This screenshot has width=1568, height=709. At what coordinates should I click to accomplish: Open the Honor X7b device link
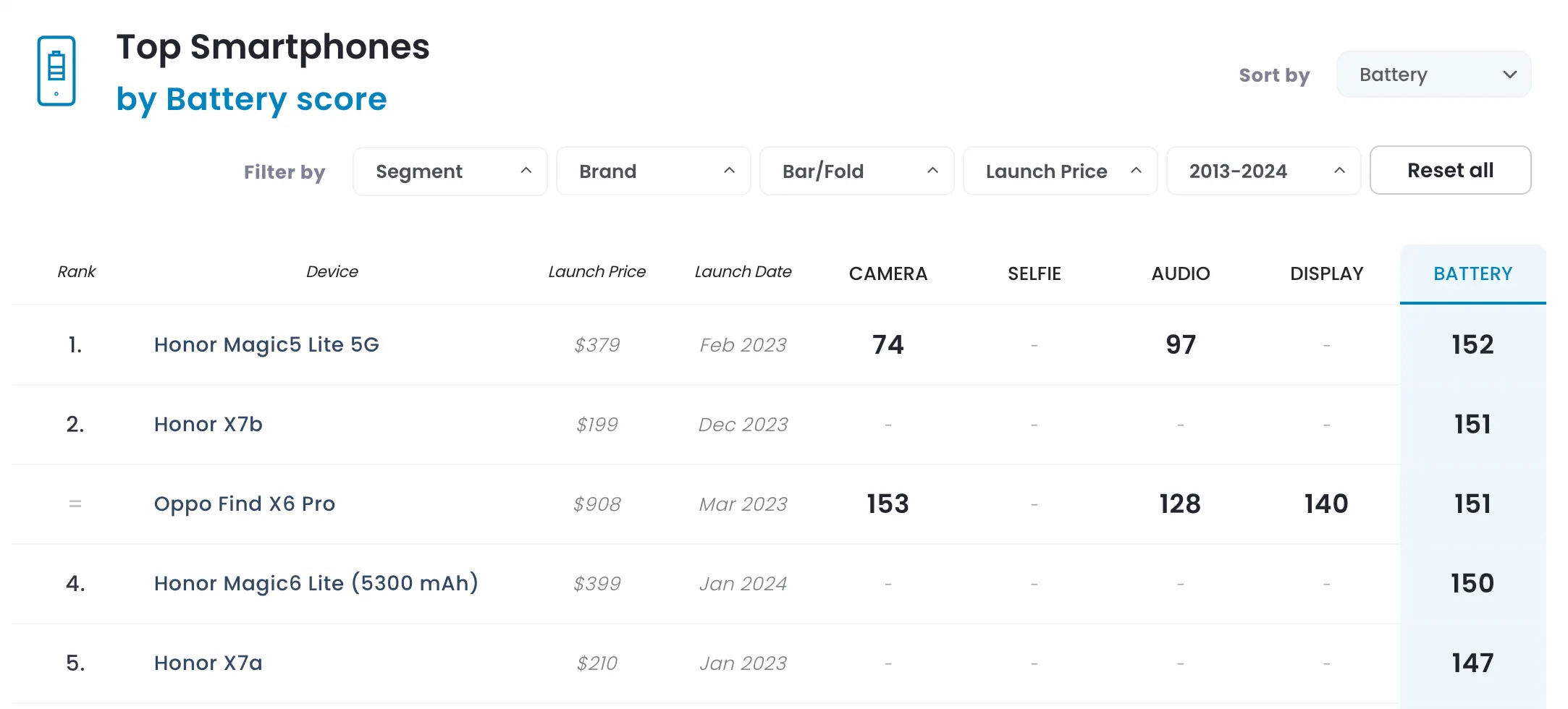(208, 424)
